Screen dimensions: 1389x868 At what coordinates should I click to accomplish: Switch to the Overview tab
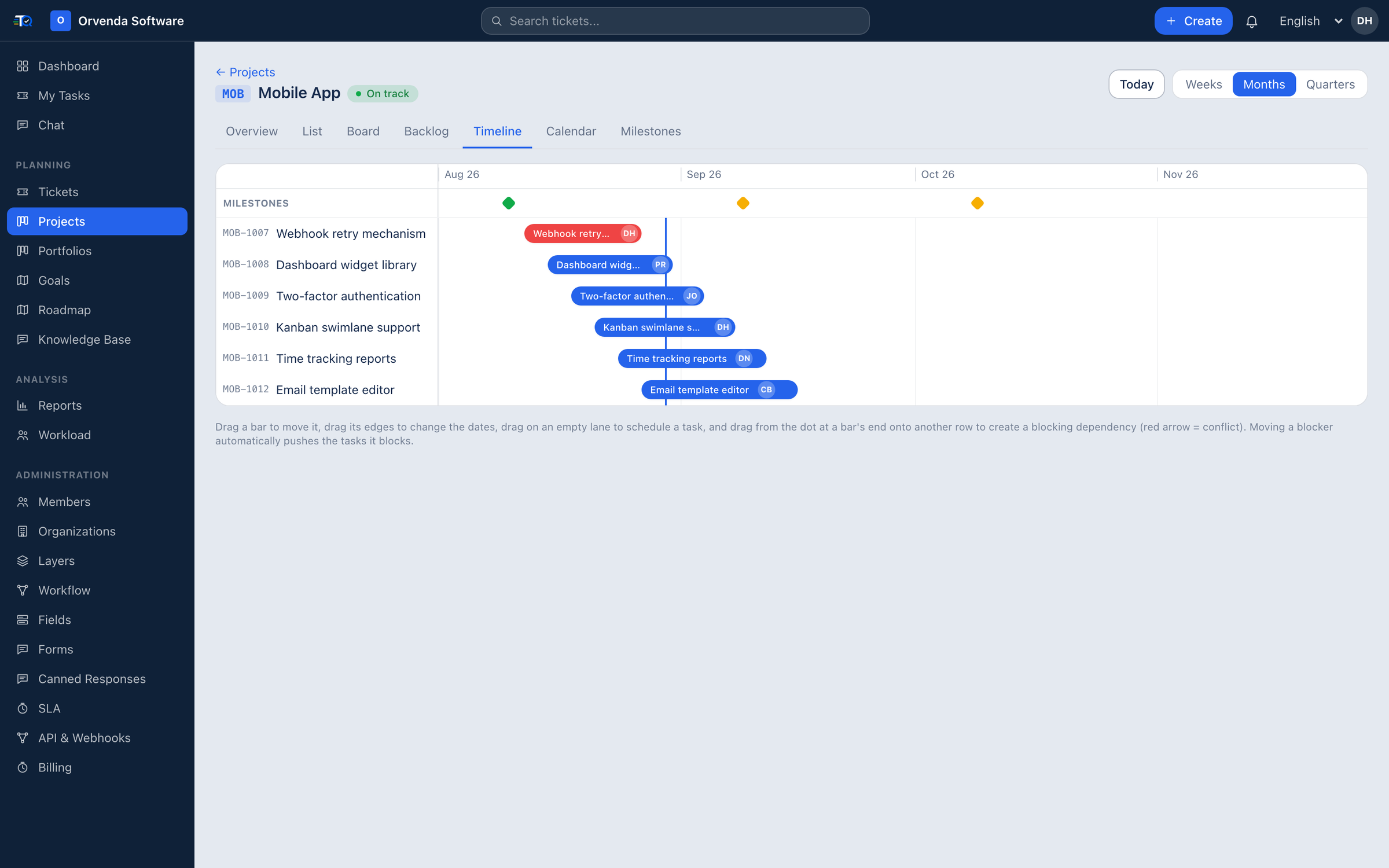pos(252,131)
